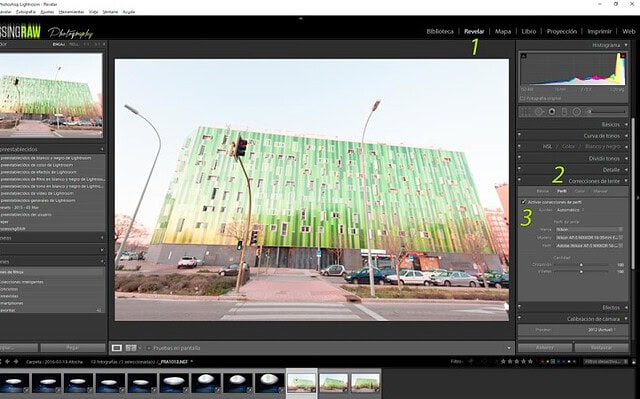Go forward with filmstrip right arrow

click(16, 361)
